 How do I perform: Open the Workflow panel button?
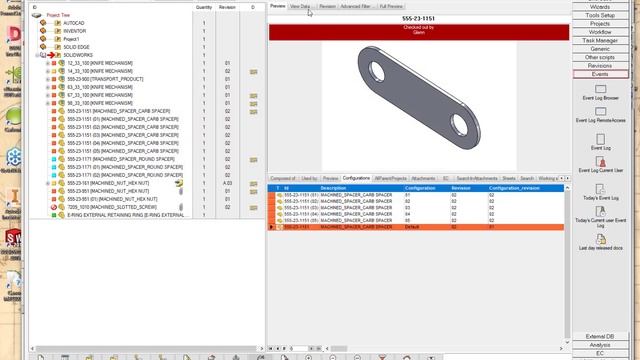[x=600, y=32]
